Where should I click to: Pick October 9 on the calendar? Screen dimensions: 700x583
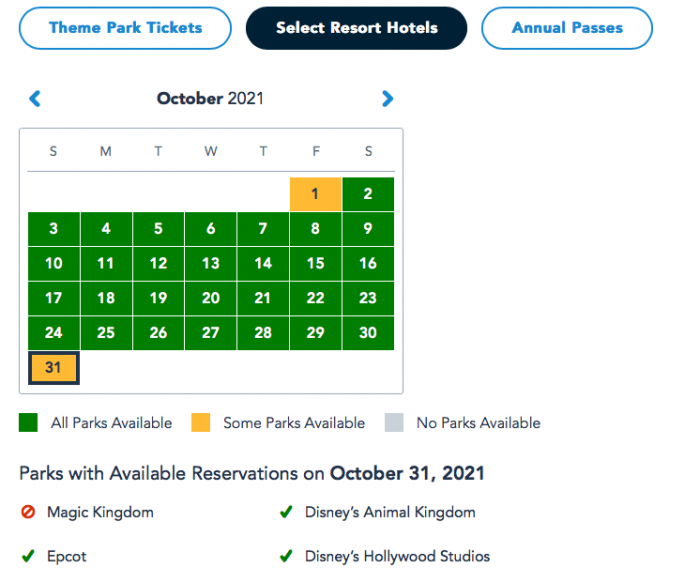click(x=368, y=228)
